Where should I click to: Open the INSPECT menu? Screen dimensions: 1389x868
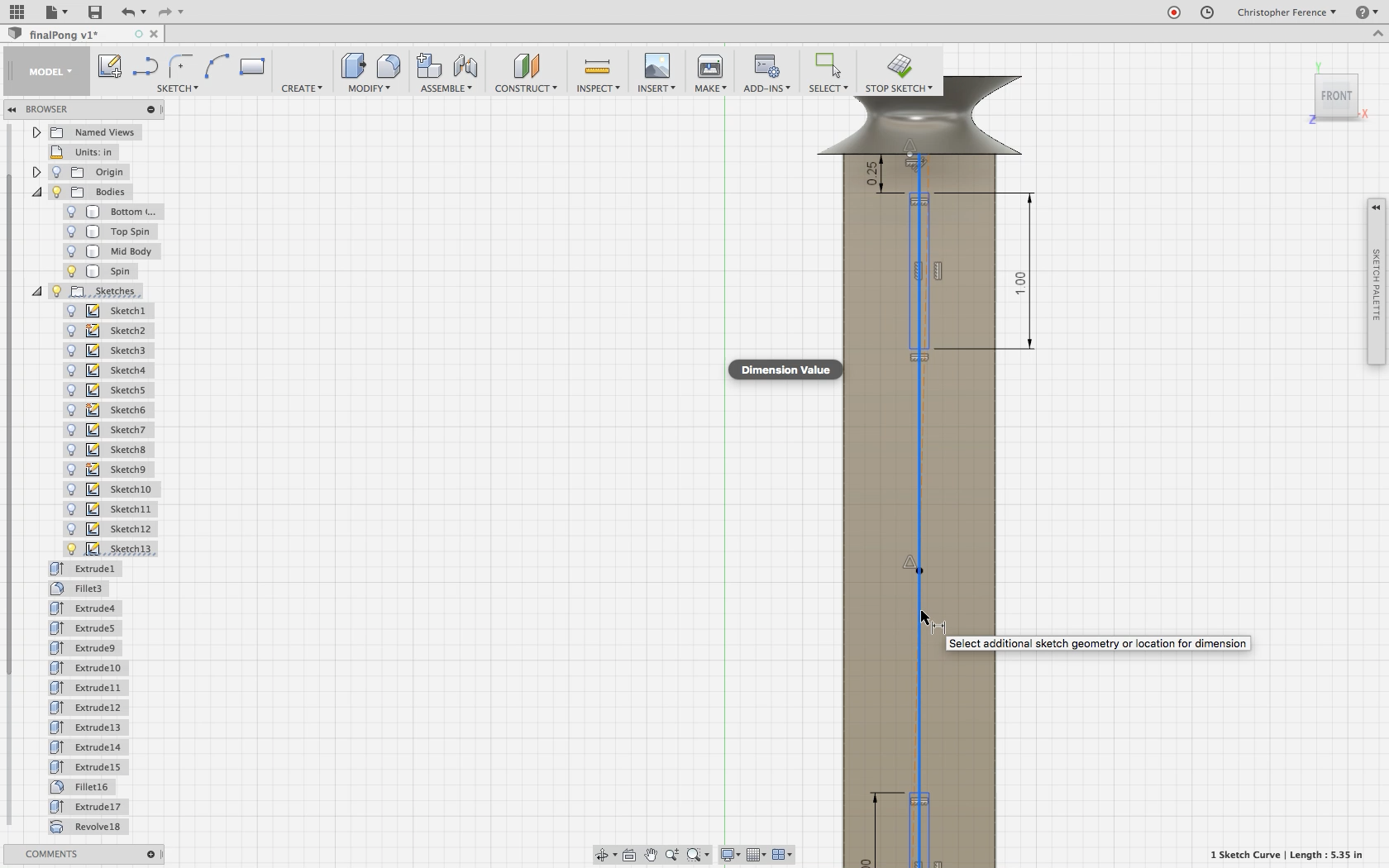[598, 88]
